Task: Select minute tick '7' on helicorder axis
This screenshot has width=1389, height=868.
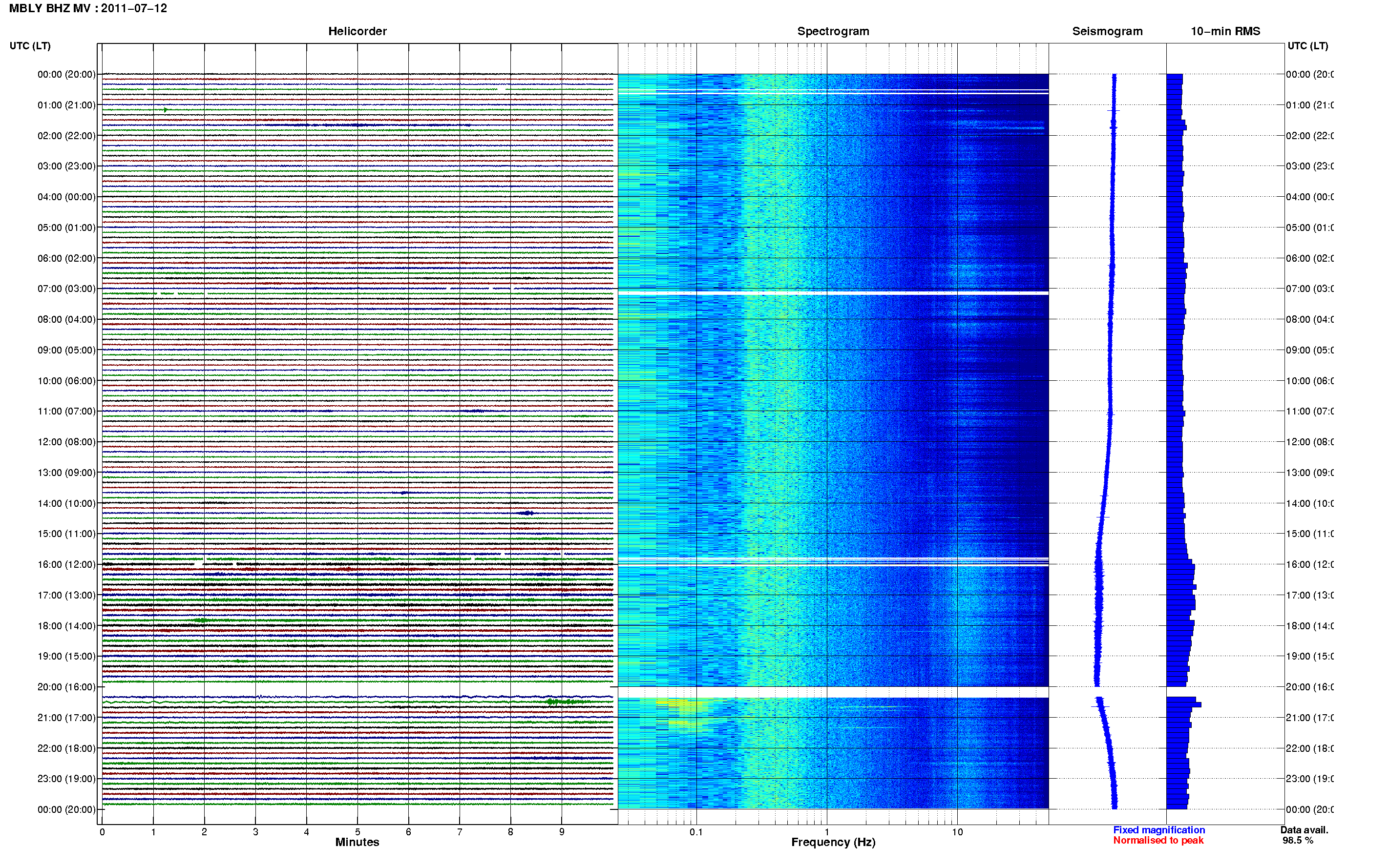Action: 460,832
